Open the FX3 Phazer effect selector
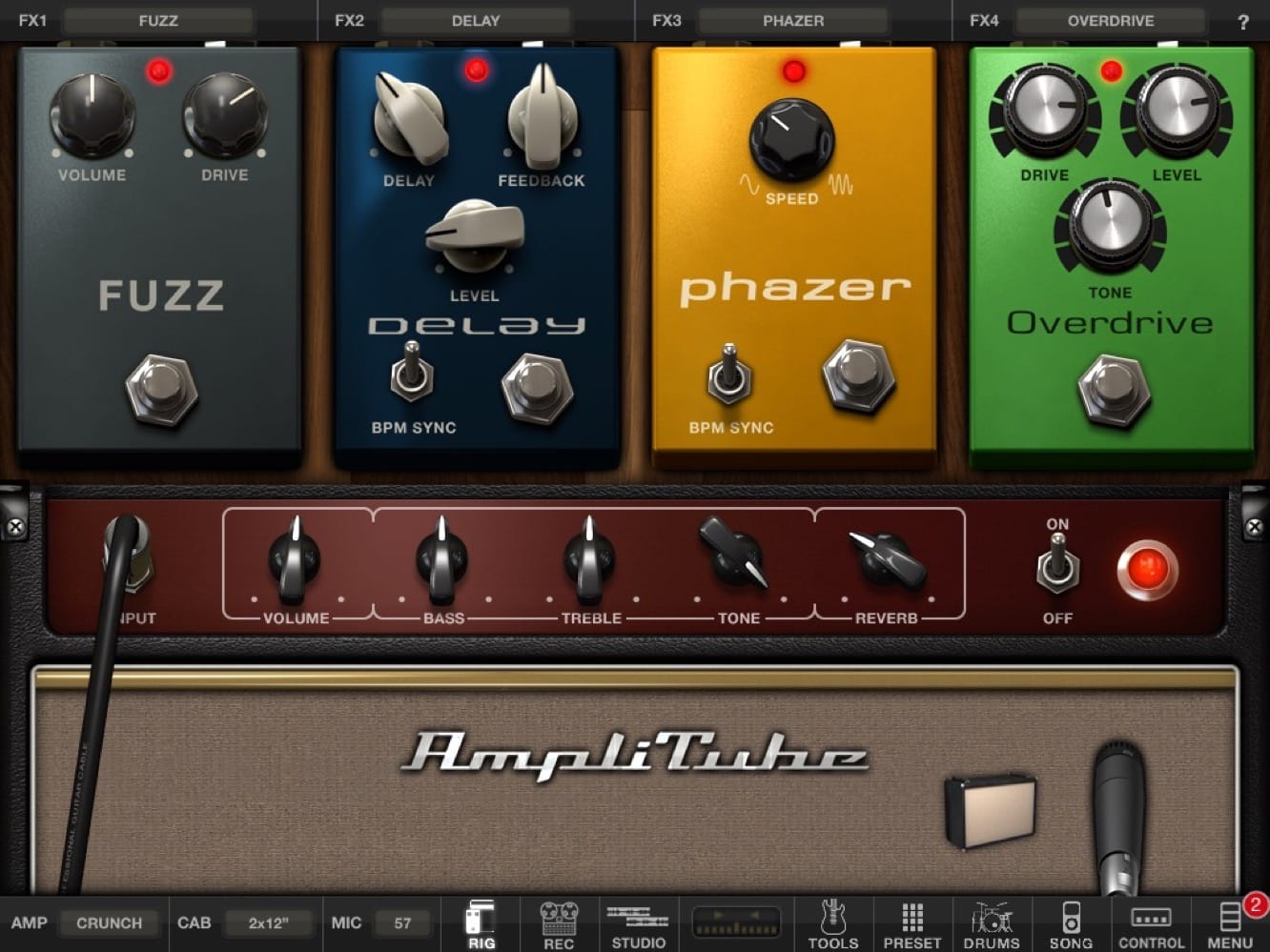This screenshot has height=952, width=1270. (x=793, y=20)
